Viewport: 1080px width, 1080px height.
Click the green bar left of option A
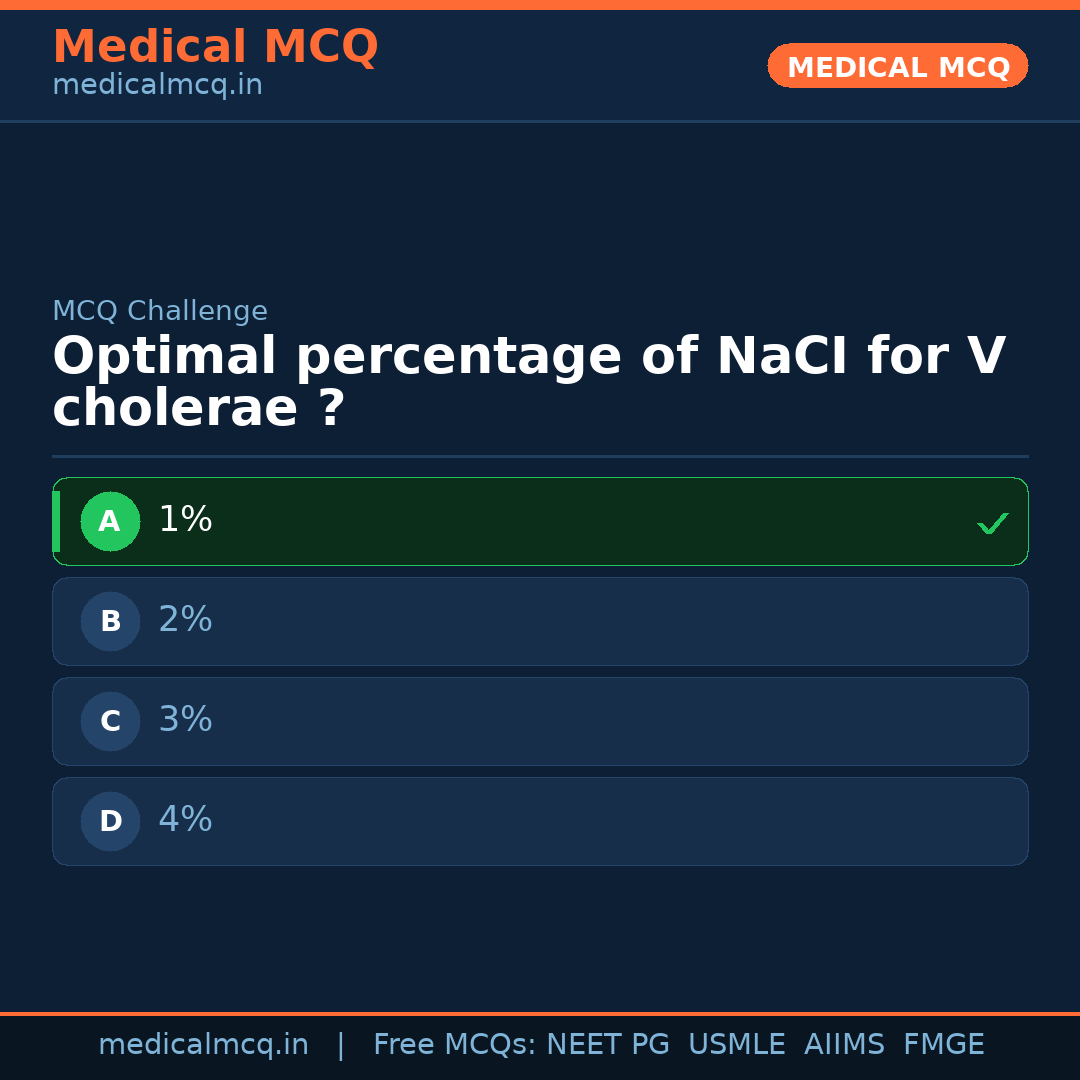coord(56,521)
